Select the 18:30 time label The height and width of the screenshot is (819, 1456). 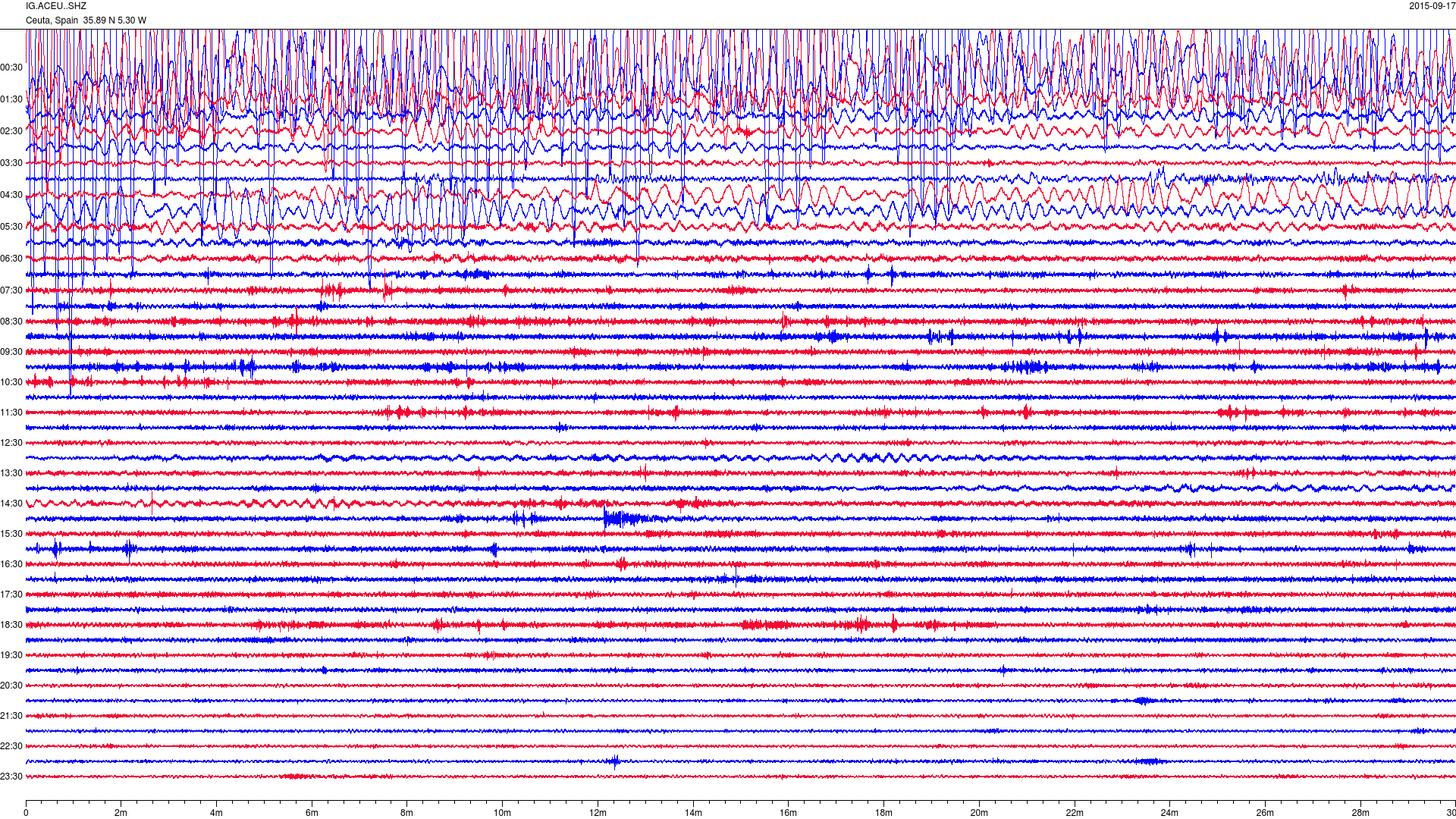point(11,625)
